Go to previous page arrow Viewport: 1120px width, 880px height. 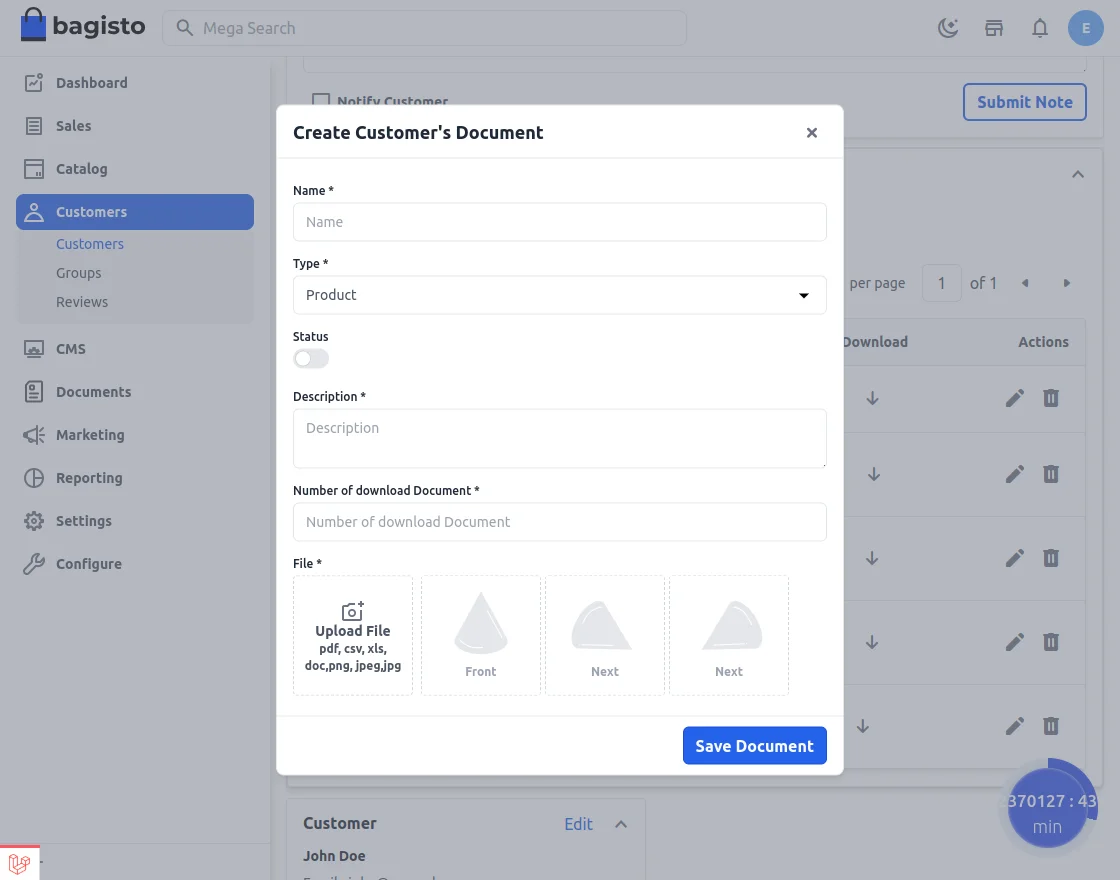[x=1025, y=284]
